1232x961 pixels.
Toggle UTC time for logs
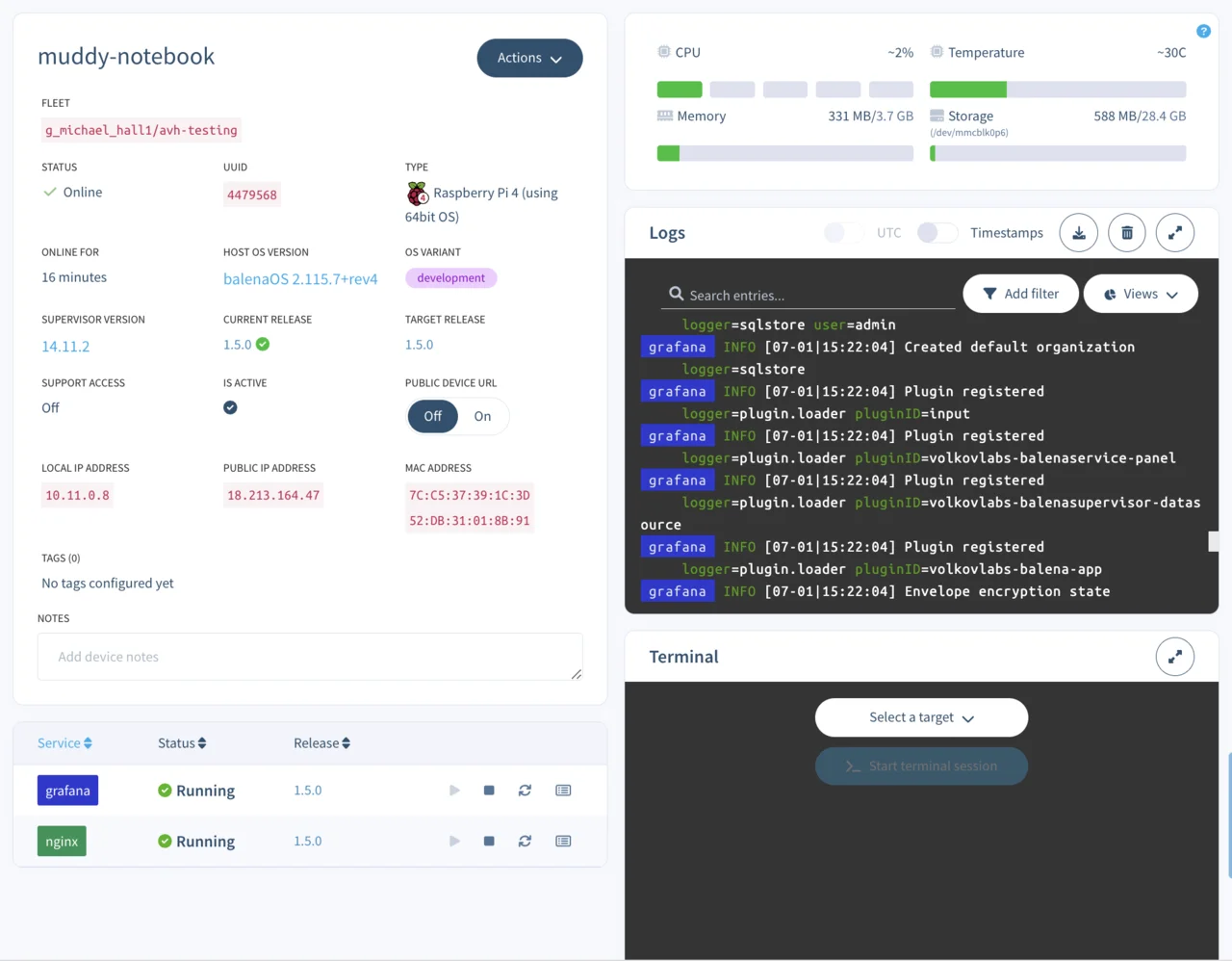[x=844, y=233]
